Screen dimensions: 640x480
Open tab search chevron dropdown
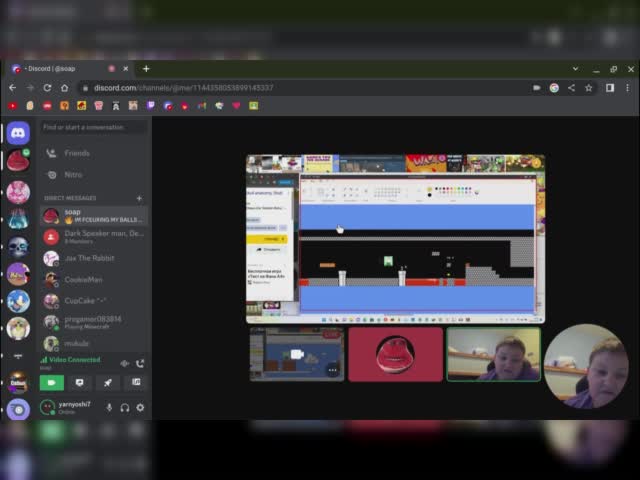pos(576,69)
